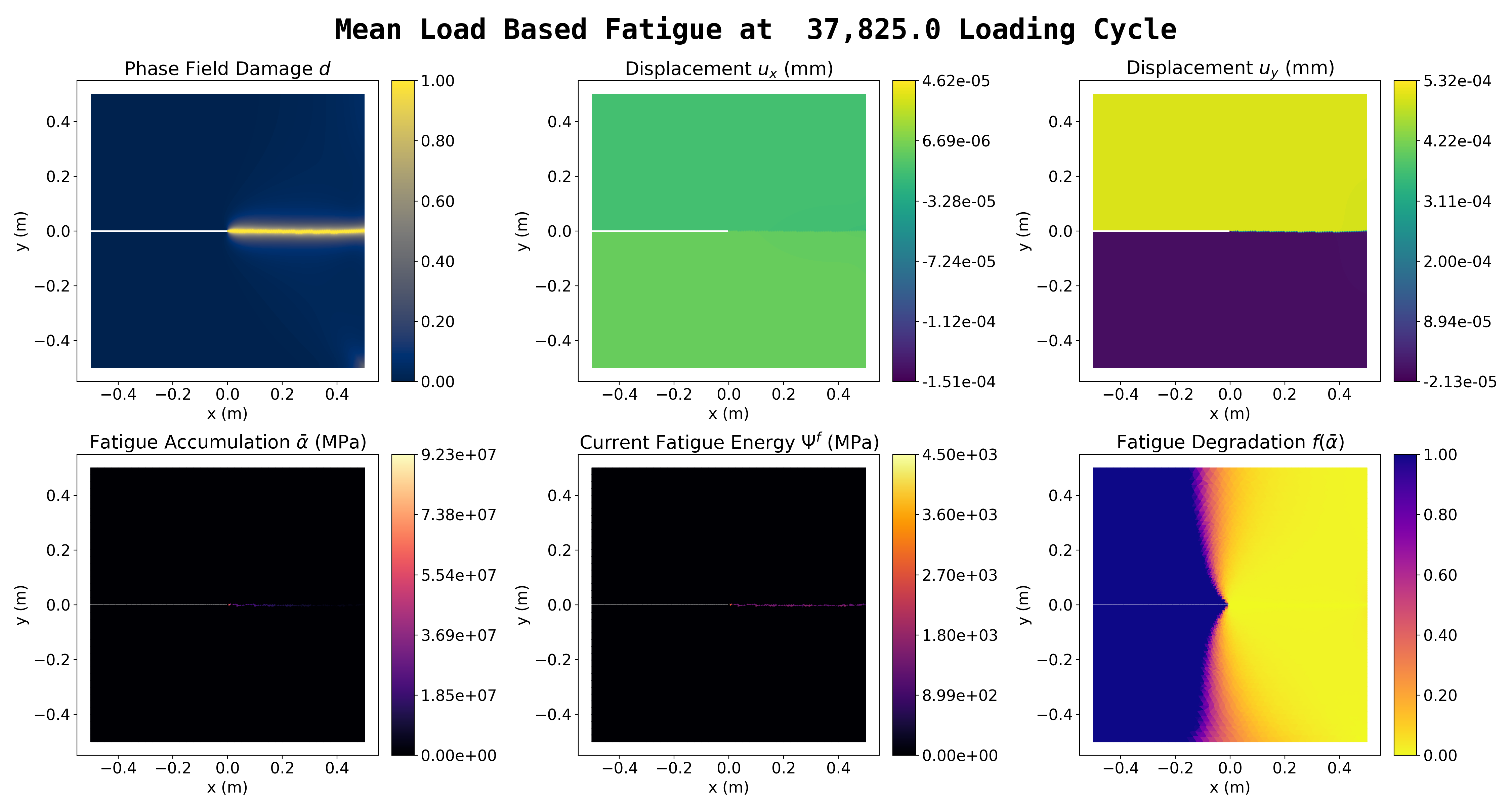The height and width of the screenshot is (806, 1512).
Task: Click the Phase Field Damage plot title
Action: pos(227,69)
